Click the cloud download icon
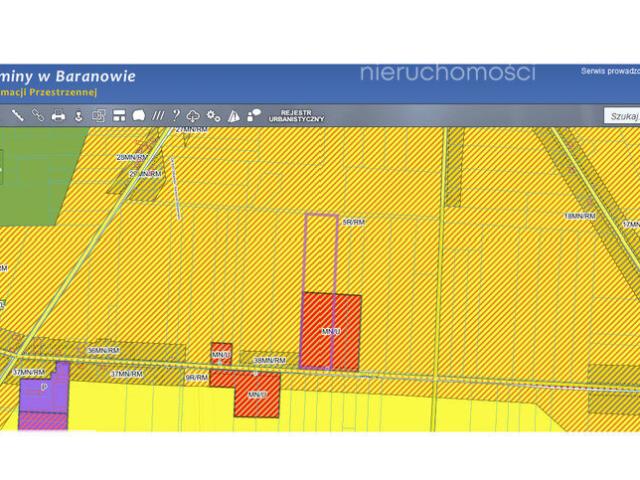The image size is (640, 480). click(193, 116)
